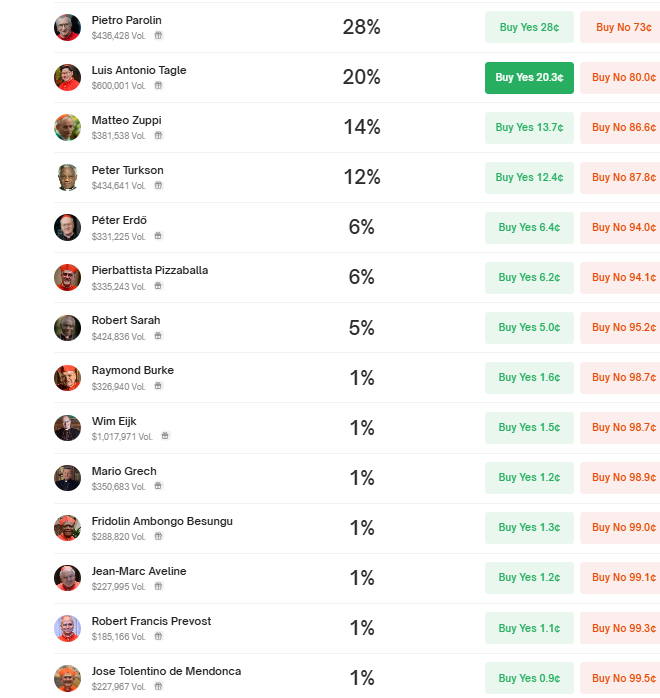660x698 pixels.
Task: Buy No 99.3¢ for Robert Francis Prevost
Action: click(620, 628)
